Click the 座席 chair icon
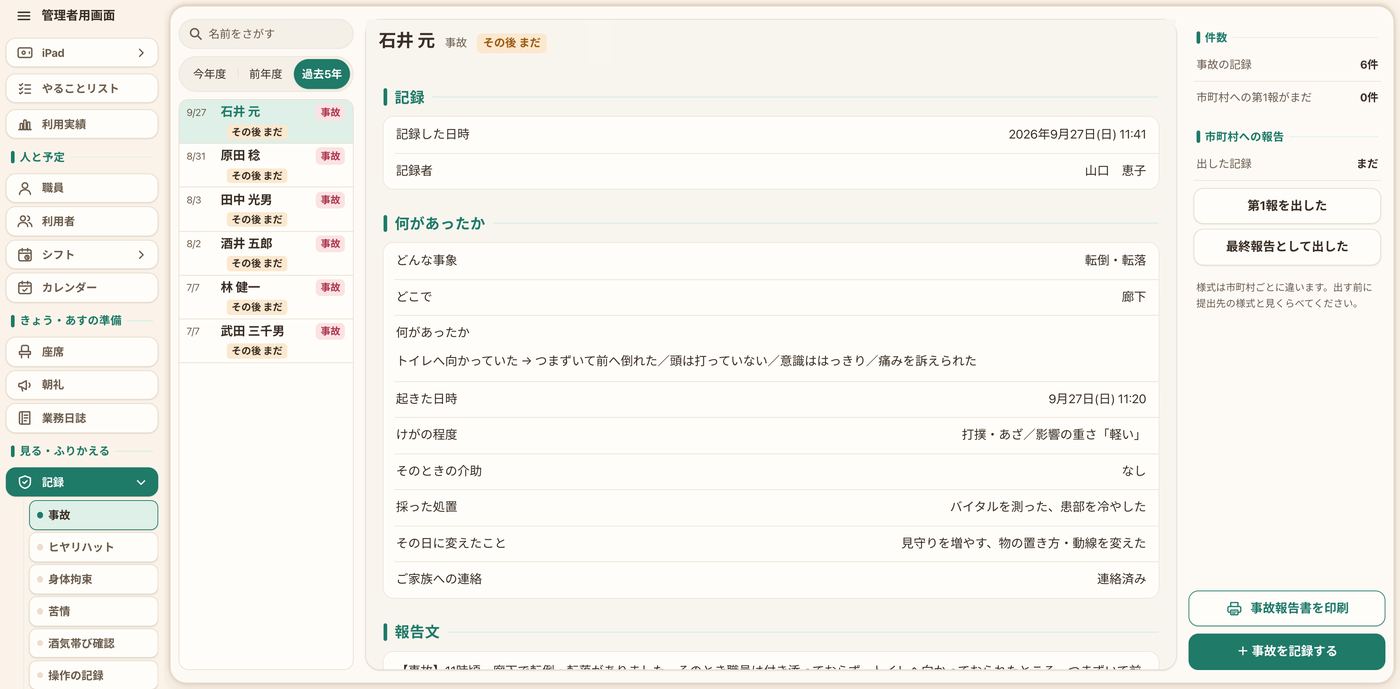 (x=25, y=352)
